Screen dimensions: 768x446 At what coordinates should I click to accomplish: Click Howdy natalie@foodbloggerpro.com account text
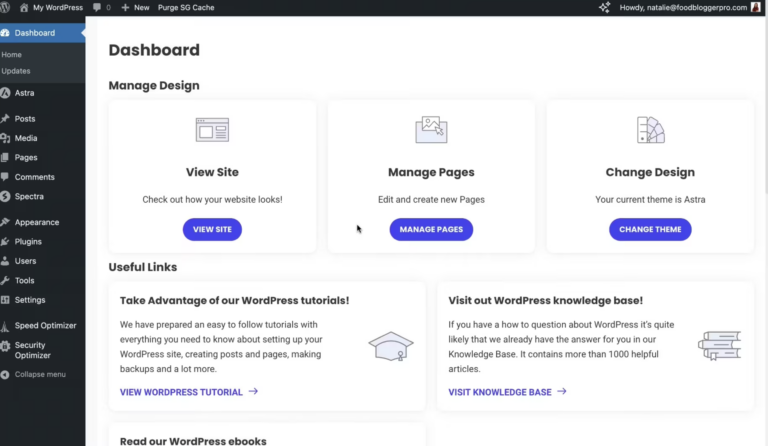click(683, 7)
